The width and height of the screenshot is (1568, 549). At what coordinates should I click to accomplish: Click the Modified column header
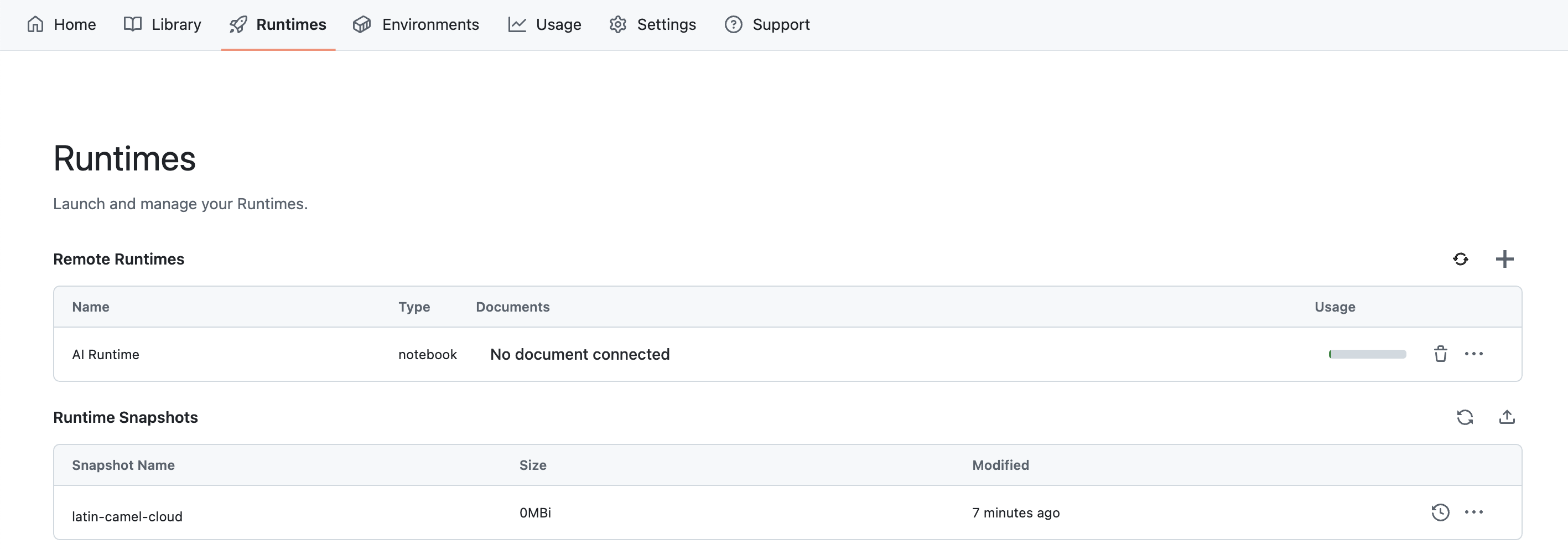(x=1000, y=465)
